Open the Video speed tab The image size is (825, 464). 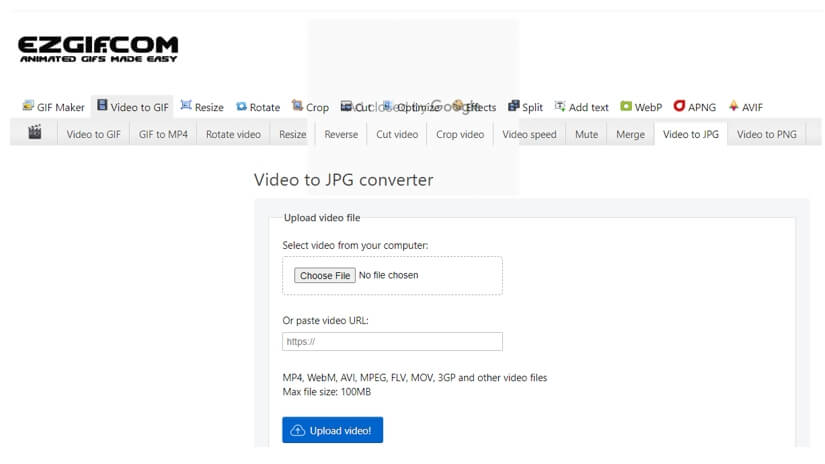point(529,134)
